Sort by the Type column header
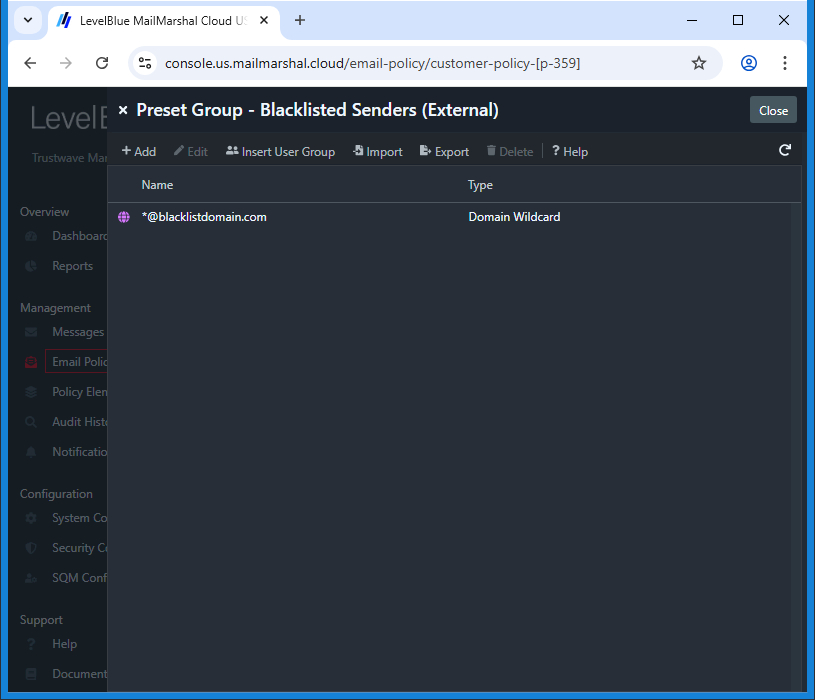Viewport: 815px width, 700px height. [480, 184]
